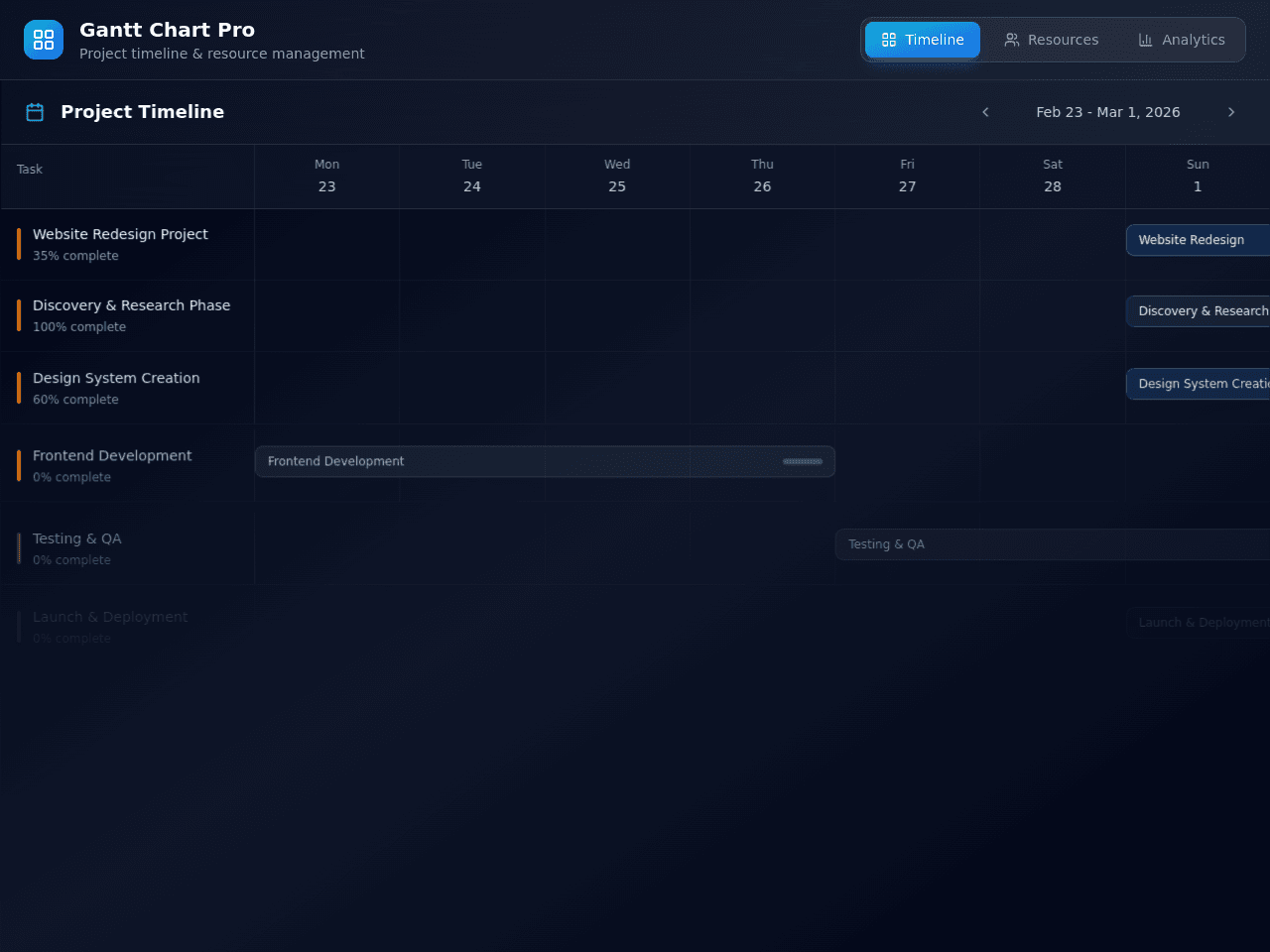The image size is (1270, 952).
Task: Click the 35% complete label
Action: pos(75,256)
